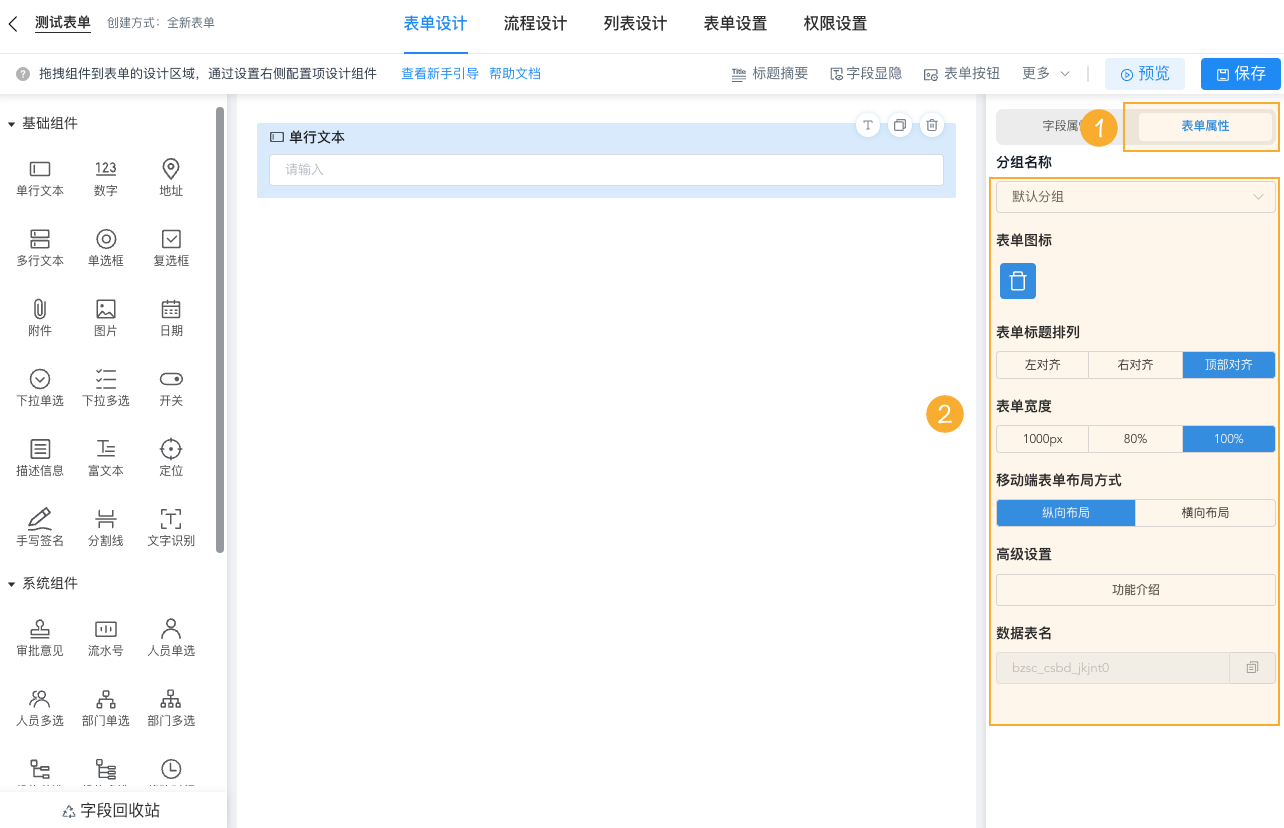Viewport: 1284px width, 828px height.
Task: Change the blue 表单图标 swatch
Action: tap(1017, 281)
